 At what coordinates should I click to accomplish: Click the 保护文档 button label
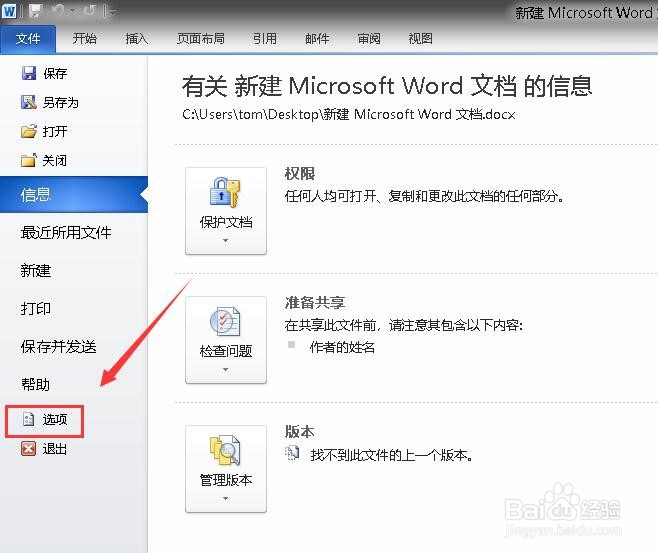point(226,222)
